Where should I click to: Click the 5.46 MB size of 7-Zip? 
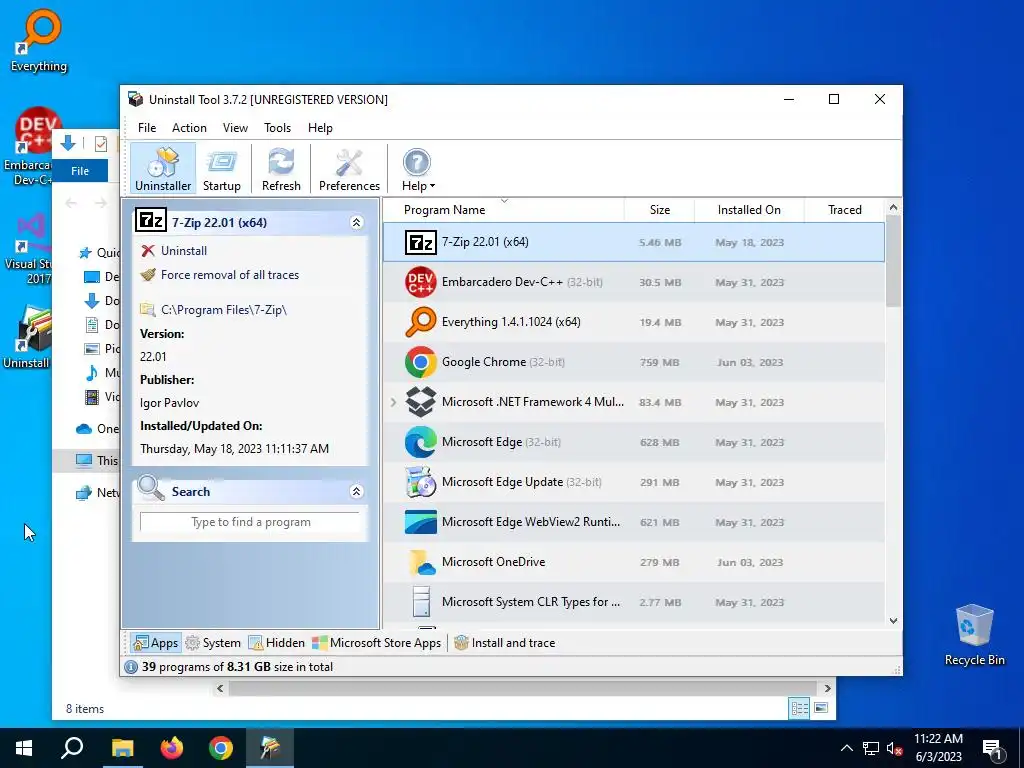click(660, 242)
